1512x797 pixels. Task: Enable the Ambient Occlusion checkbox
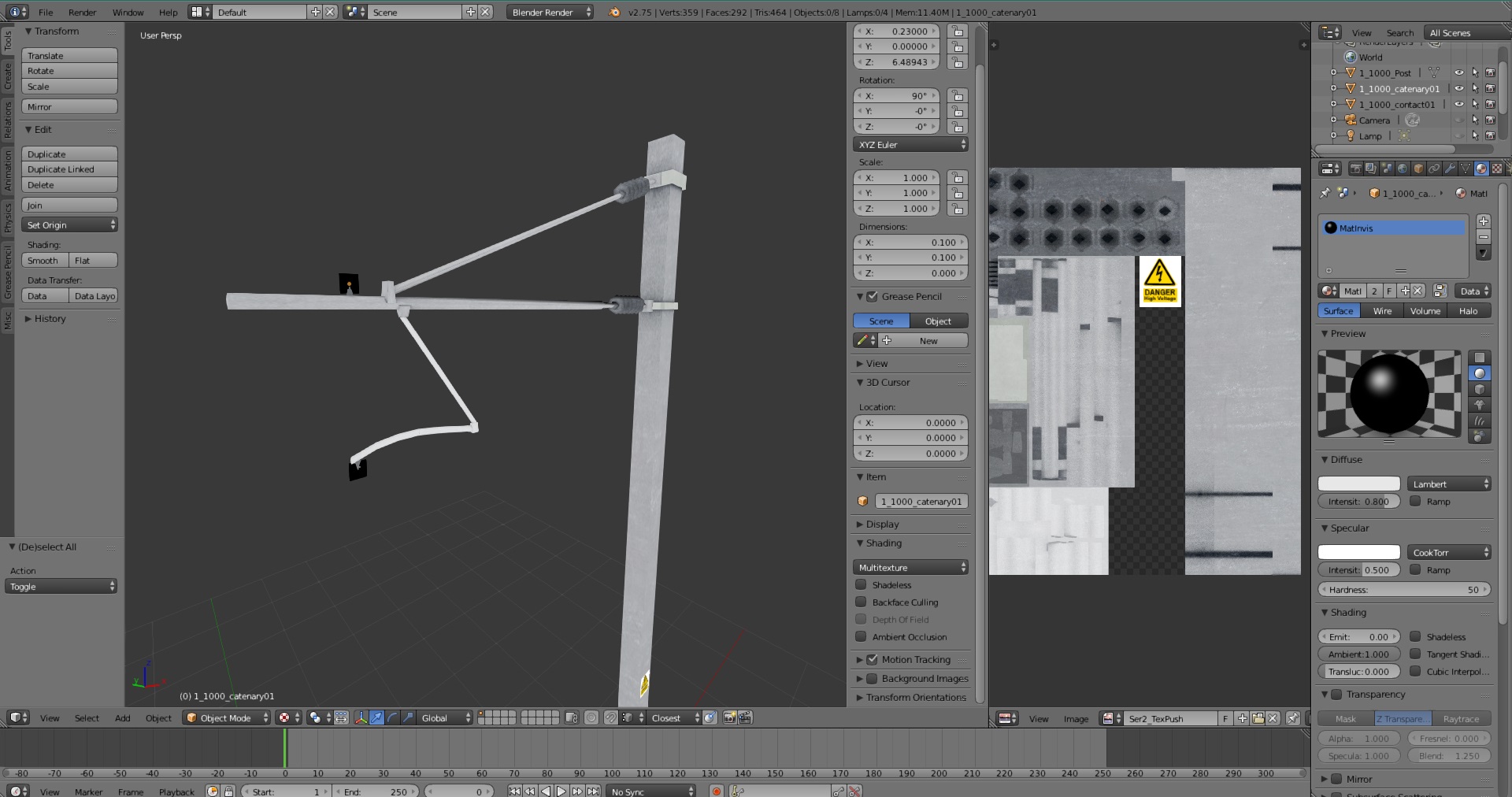861,637
